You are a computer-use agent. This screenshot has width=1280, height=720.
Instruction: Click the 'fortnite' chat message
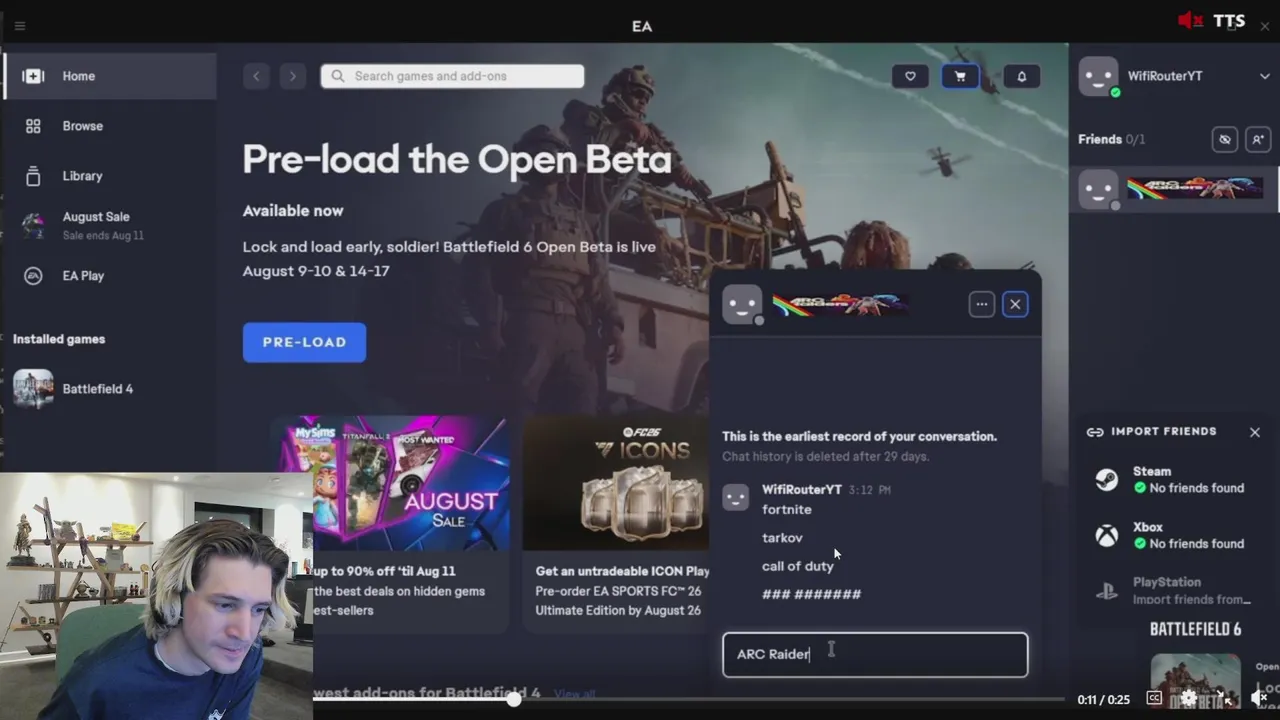787,509
